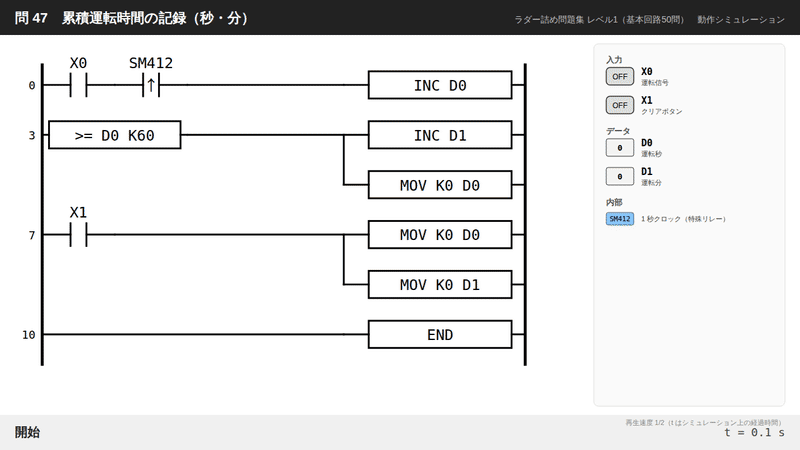800x450 pixels.
Task: Toggle the X0 運転信号 OFF switch
Action: click(619, 77)
